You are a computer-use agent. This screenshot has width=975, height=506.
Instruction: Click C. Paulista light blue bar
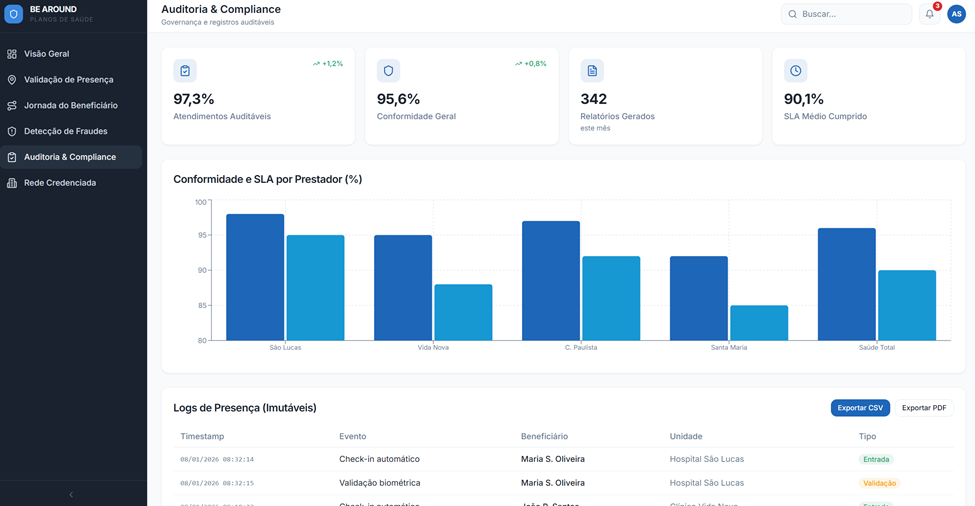point(611,298)
